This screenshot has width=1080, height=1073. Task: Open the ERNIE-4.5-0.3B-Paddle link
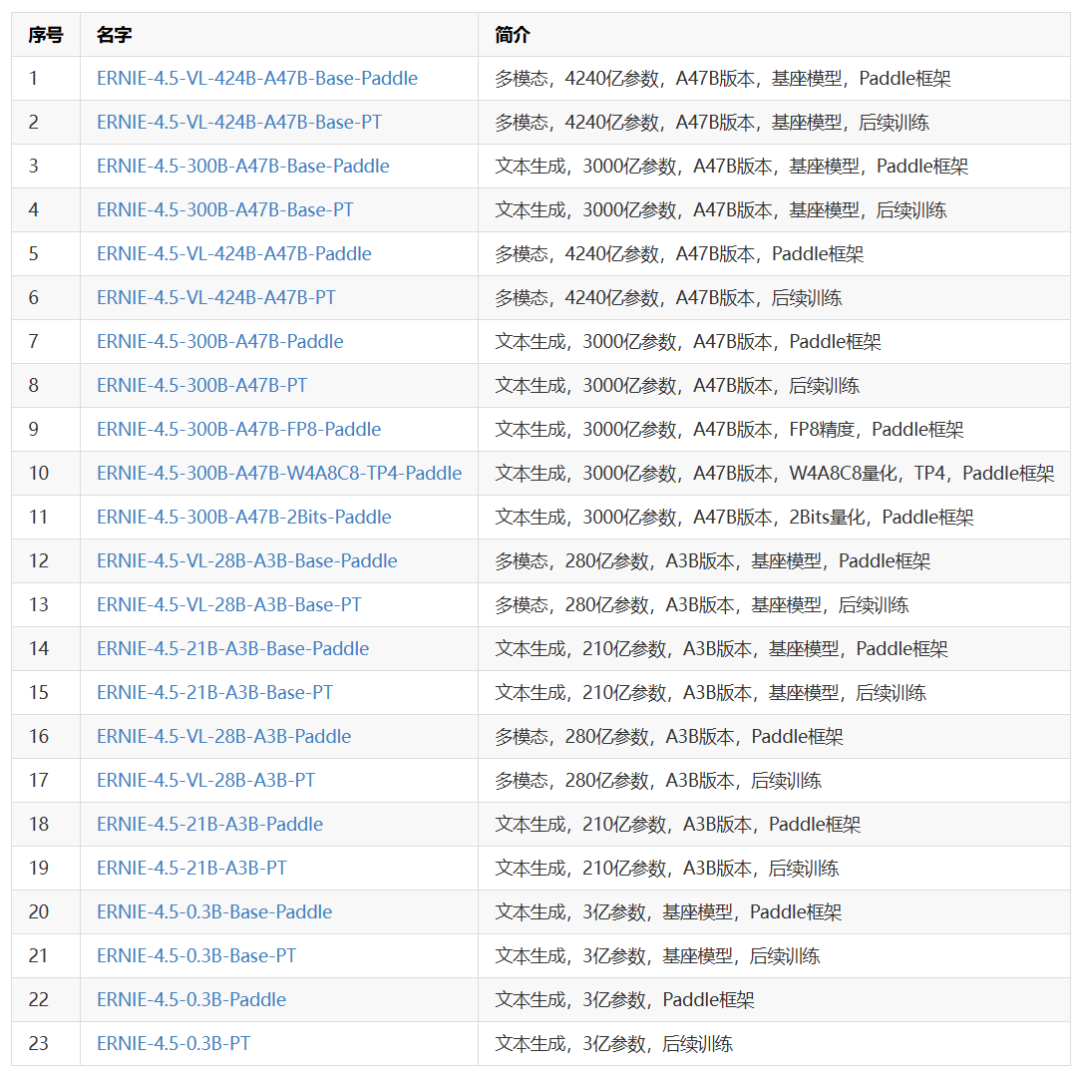click(x=191, y=1000)
